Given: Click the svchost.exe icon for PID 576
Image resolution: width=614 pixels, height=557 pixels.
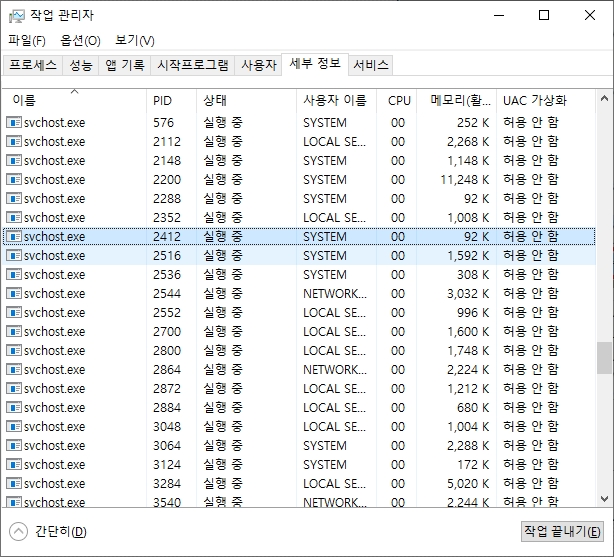Looking at the screenshot, I should point(14,123).
